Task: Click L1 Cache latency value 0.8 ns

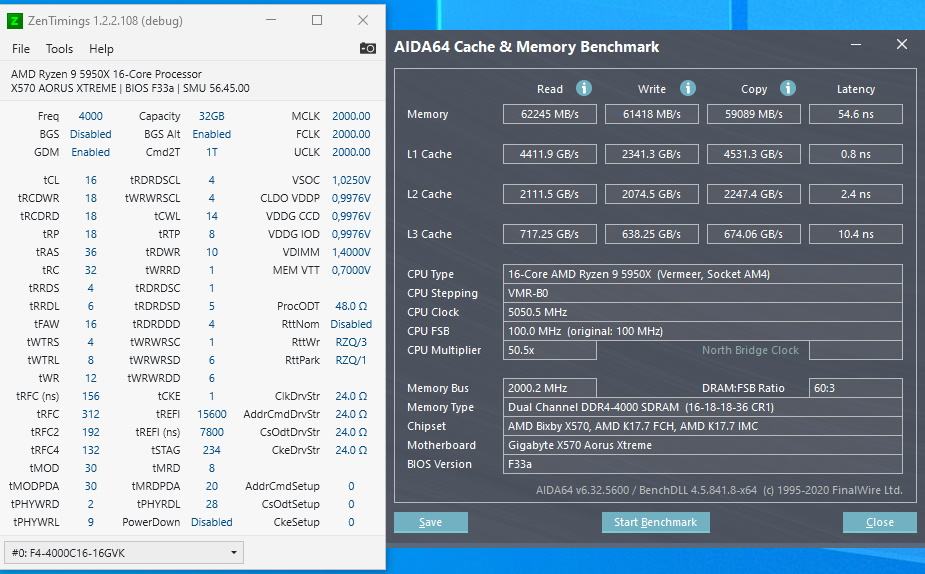Action: (856, 154)
